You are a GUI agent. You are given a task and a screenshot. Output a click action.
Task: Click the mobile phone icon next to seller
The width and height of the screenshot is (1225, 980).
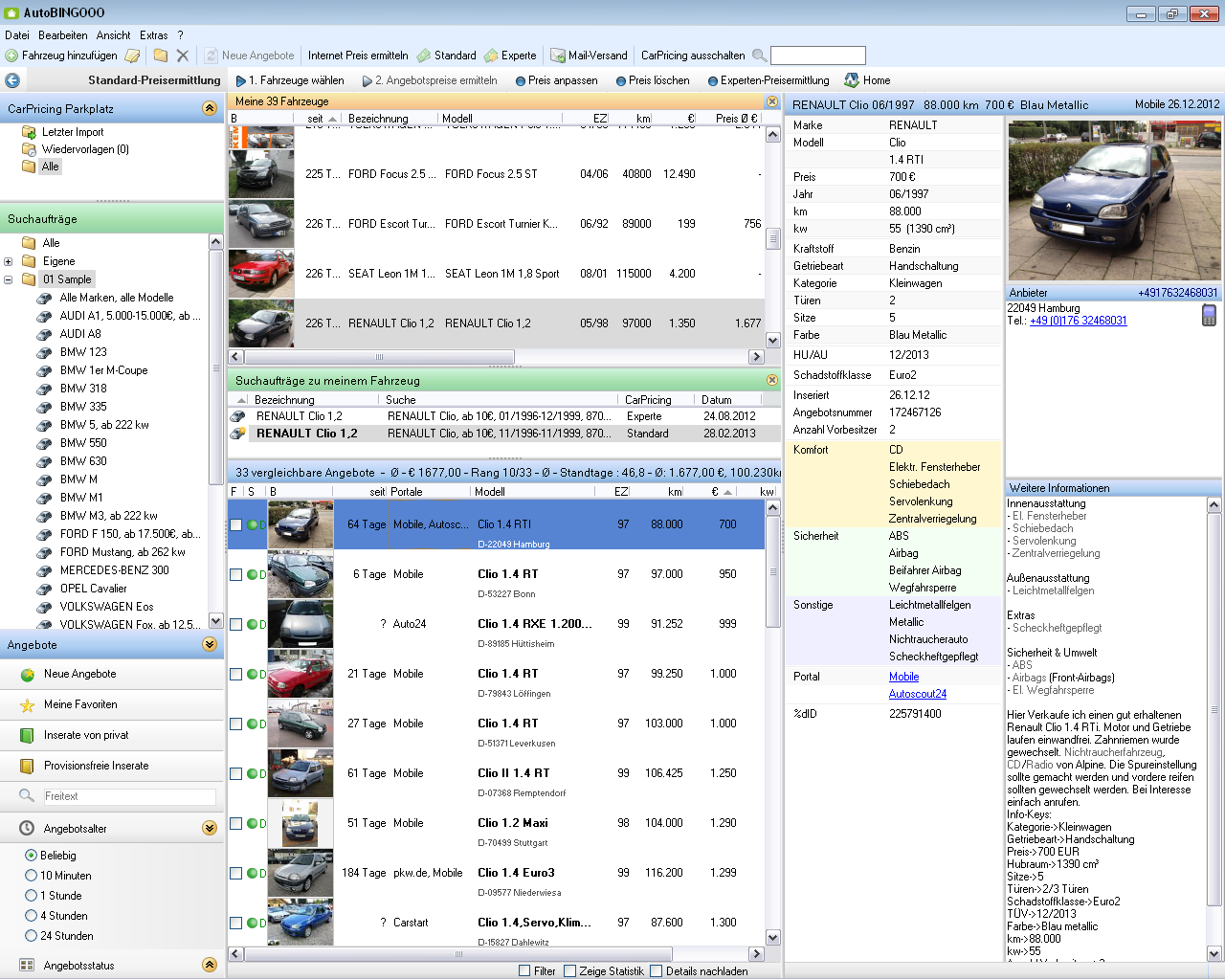click(1210, 315)
